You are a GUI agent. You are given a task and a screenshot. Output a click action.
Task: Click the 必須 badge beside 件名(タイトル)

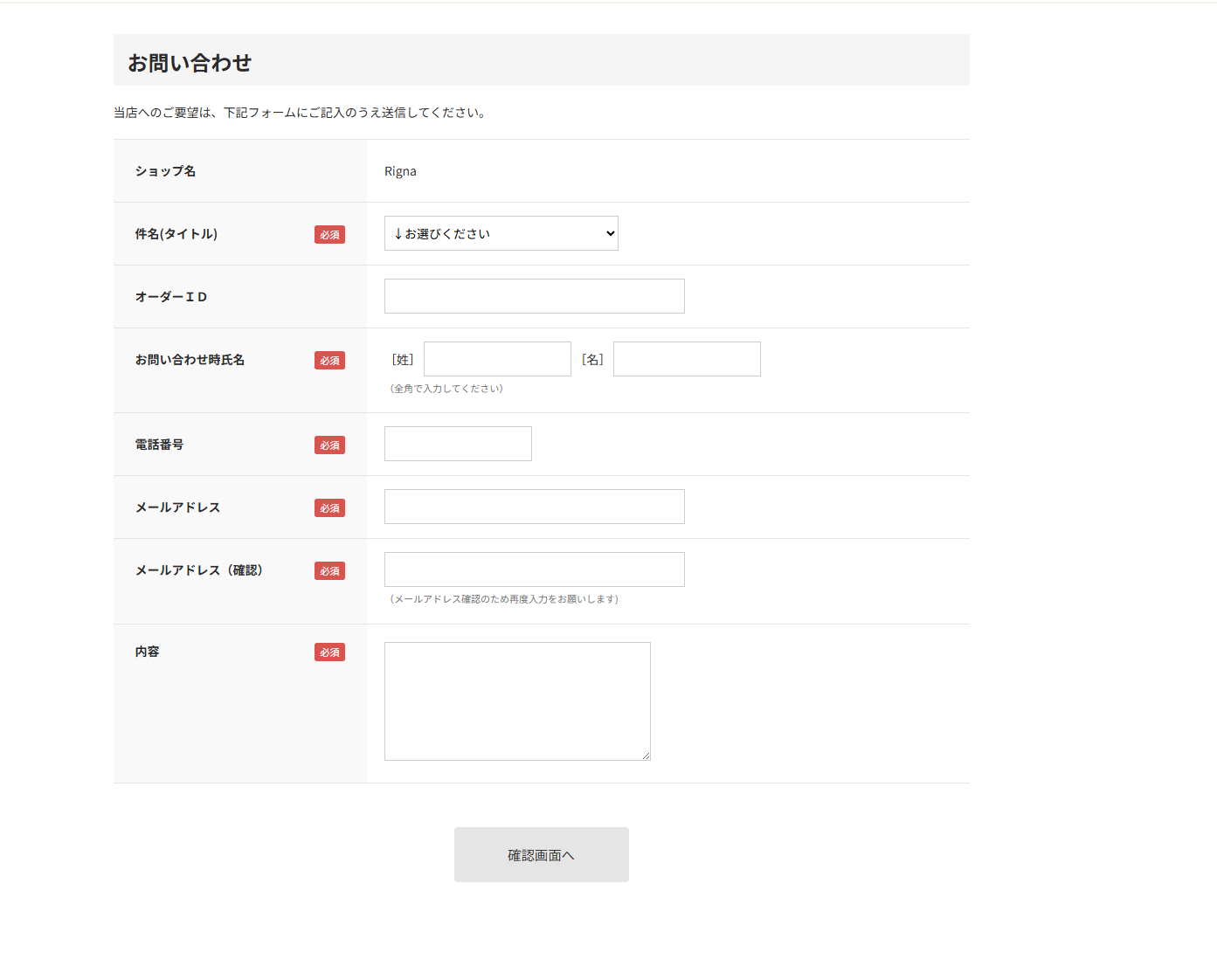coord(329,235)
